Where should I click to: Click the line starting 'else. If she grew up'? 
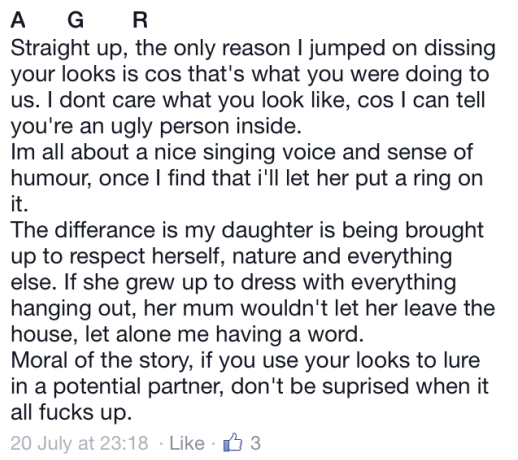tap(233, 283)
